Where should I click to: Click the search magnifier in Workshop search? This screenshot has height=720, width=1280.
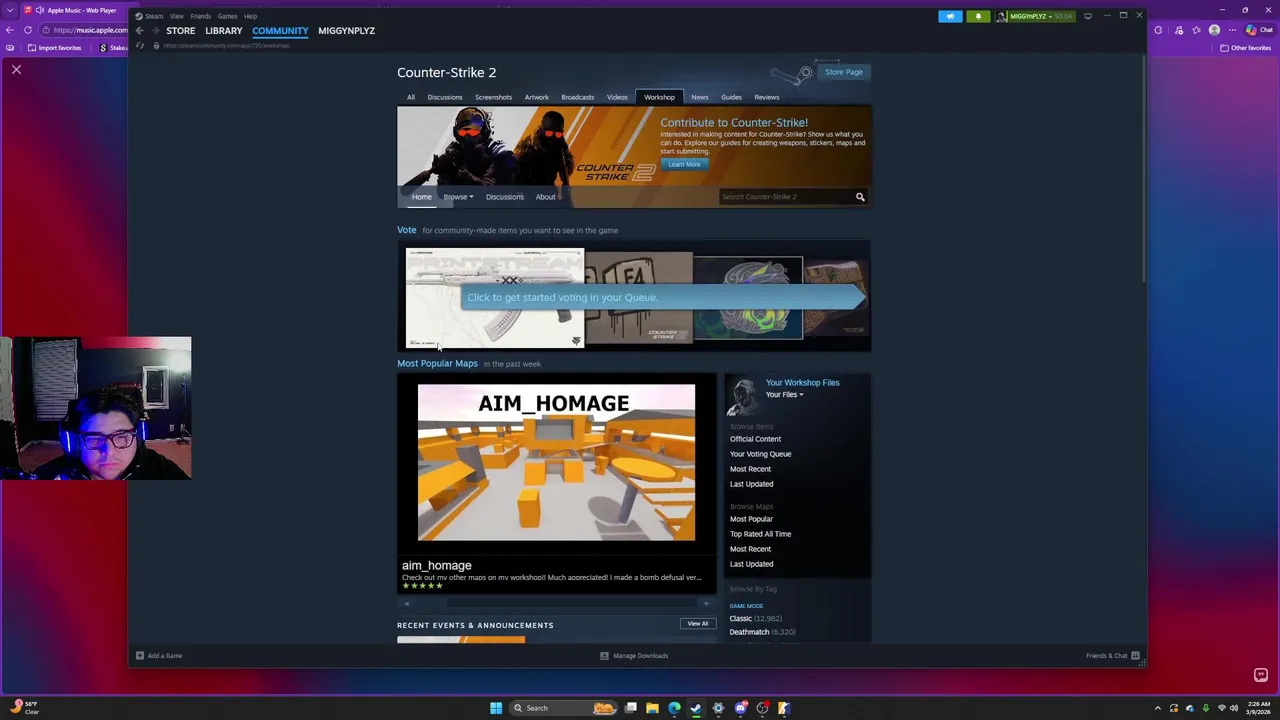(860, 197)
